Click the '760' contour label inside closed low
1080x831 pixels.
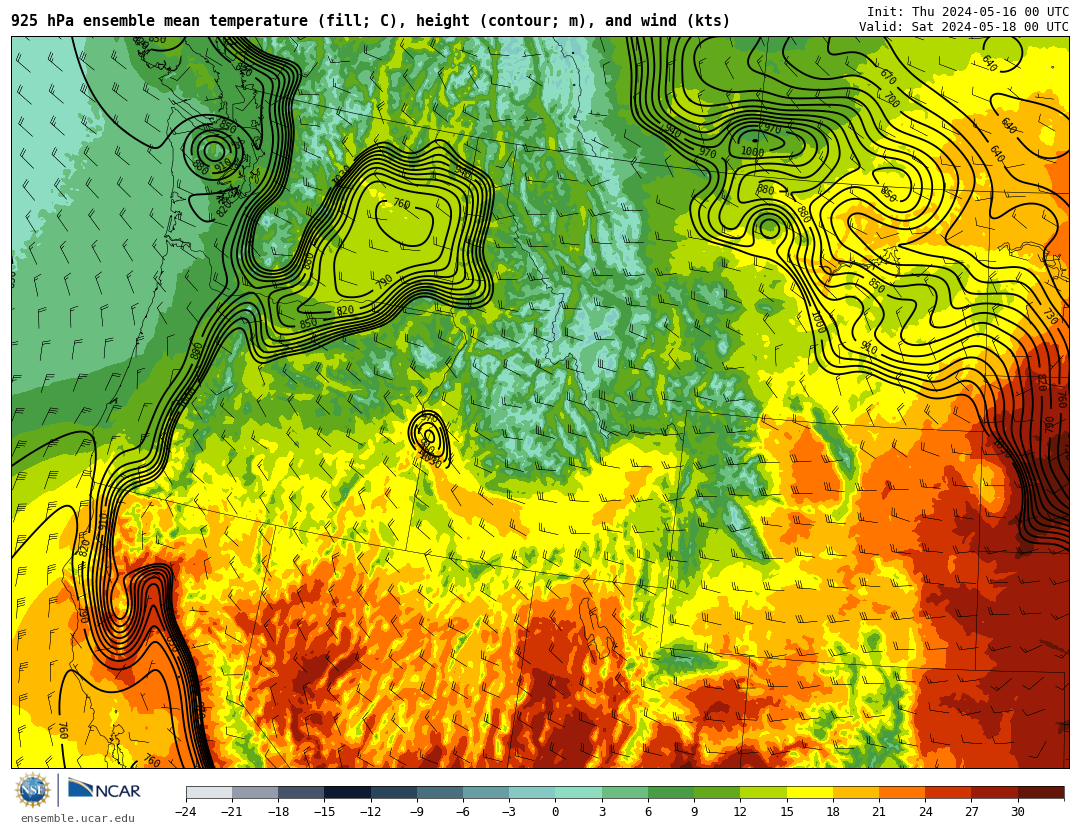[x=402, y=204]
